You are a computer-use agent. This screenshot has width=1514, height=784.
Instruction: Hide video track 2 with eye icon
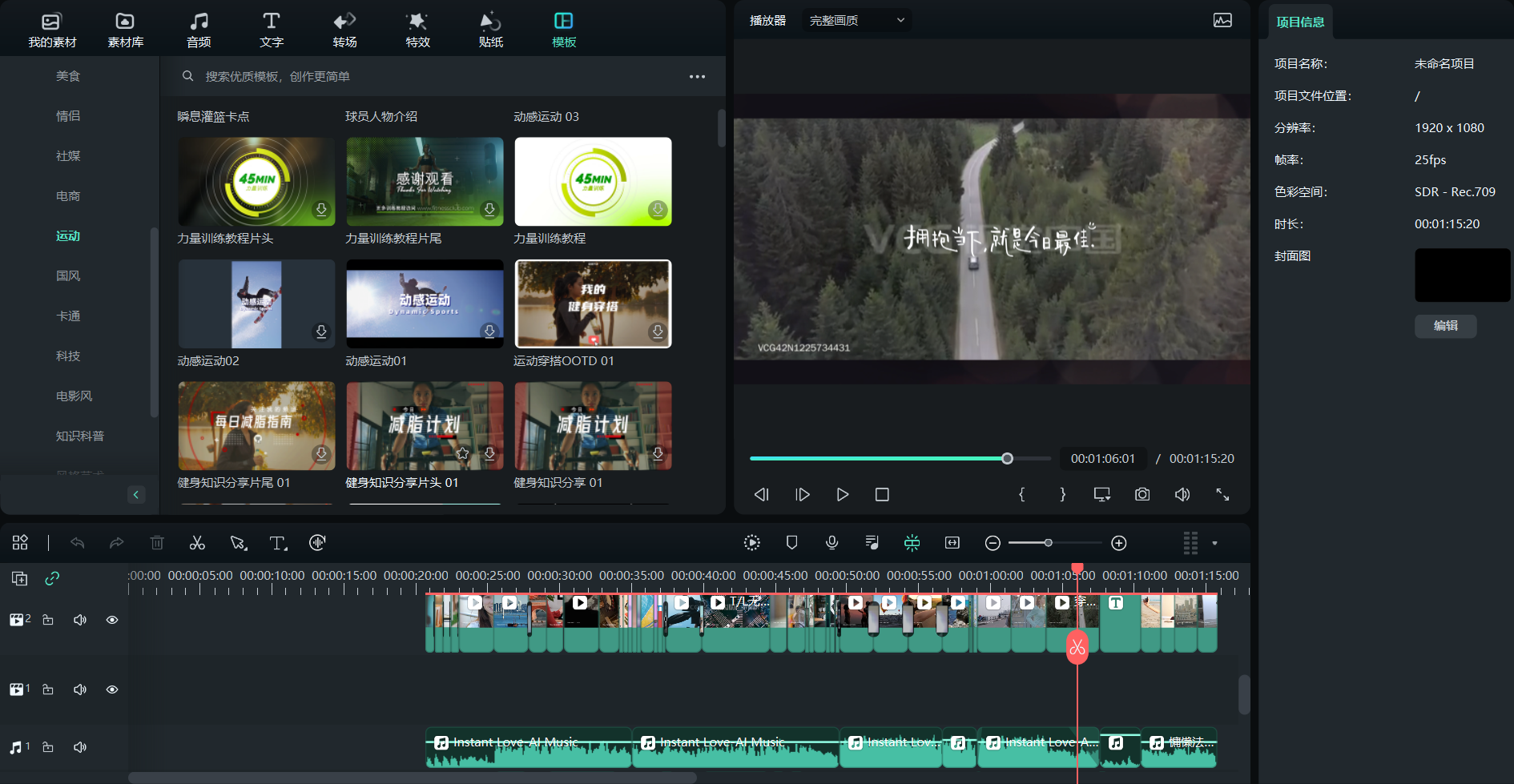click(x=112, y=620)
